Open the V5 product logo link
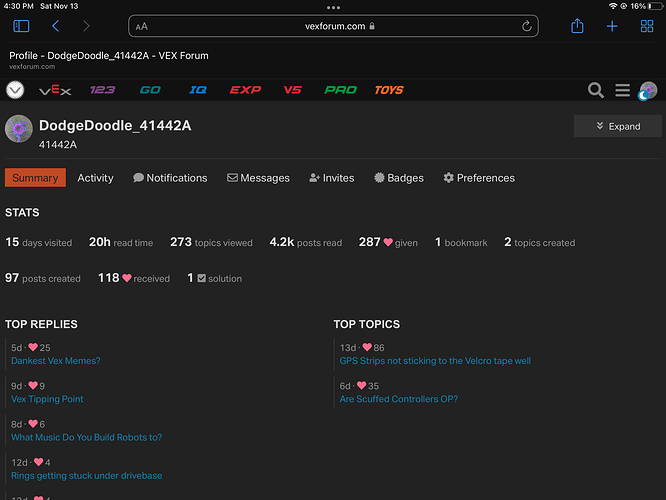Viewport: 666px width, 500px height. pyautogui.click(x=293, y=90)
